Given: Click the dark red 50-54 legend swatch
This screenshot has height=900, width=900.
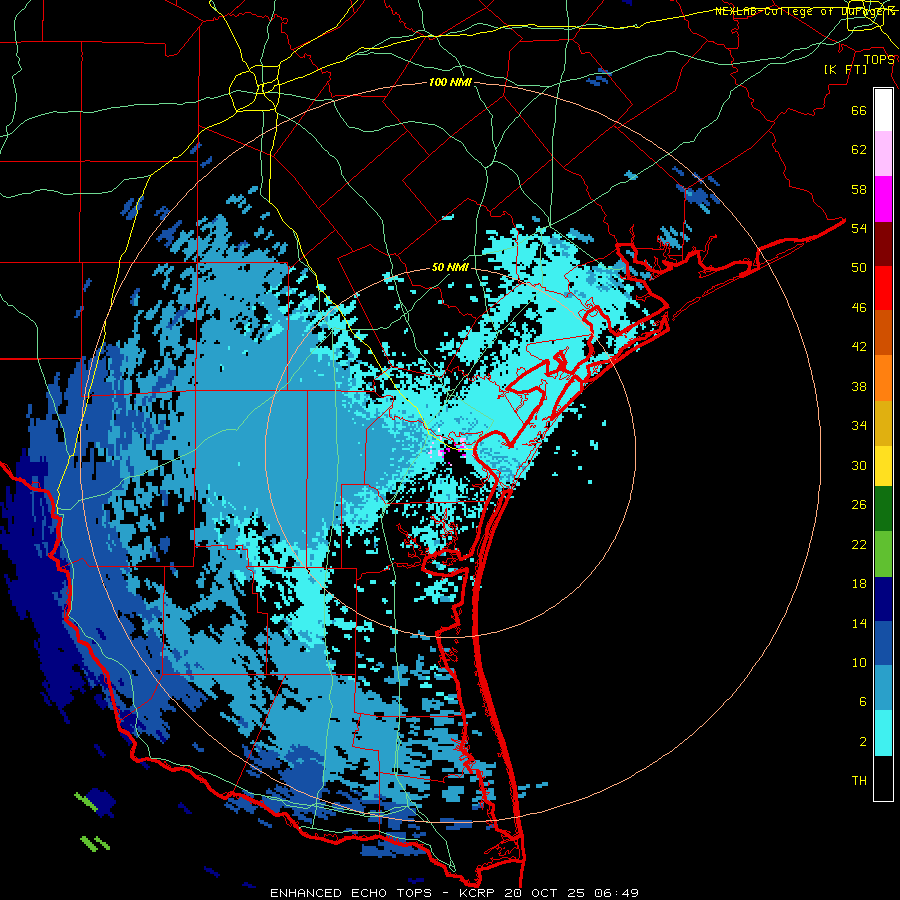Looking at the screenshot, I should [883, 244].
